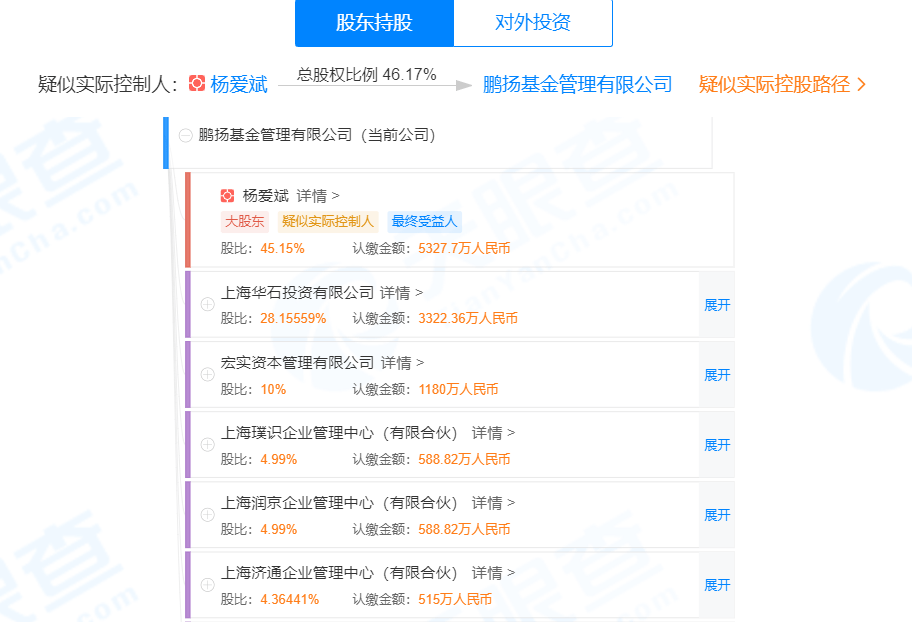Select 鹏扬基金管理有限公司（当前公司）row text
Image resolution: width=912 pixels, height=622 pixels.
pyautogui.click(x=317, y=135)
